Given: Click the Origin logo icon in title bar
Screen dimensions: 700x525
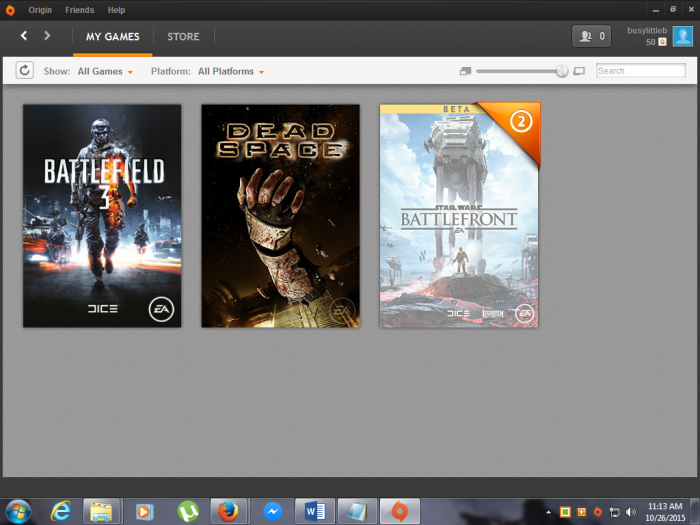Looking at the screenshot, I should click(x=10, y=10).
